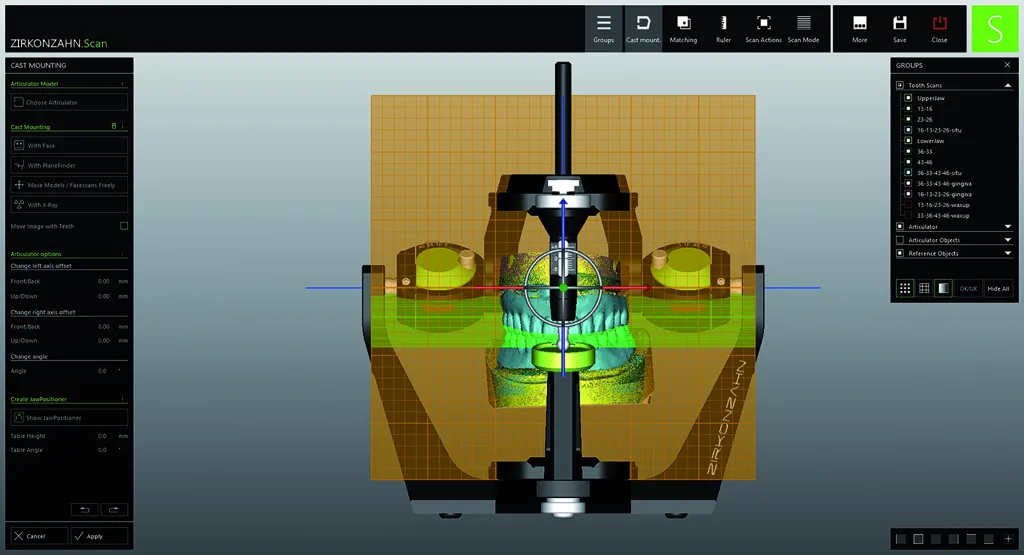The height and width of the screenshot is (555, 1024).
Task: Edit the Angle value field
Action: click(x=102, y=371)
